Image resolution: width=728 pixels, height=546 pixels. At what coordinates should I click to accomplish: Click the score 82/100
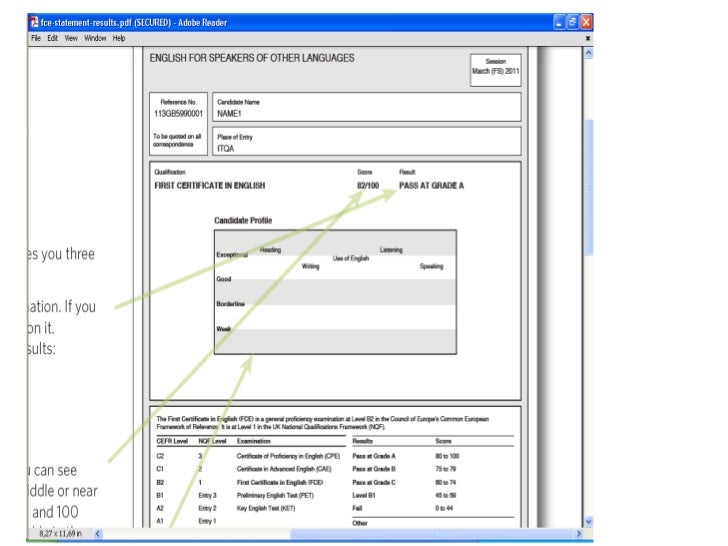[x=368, y=185]
